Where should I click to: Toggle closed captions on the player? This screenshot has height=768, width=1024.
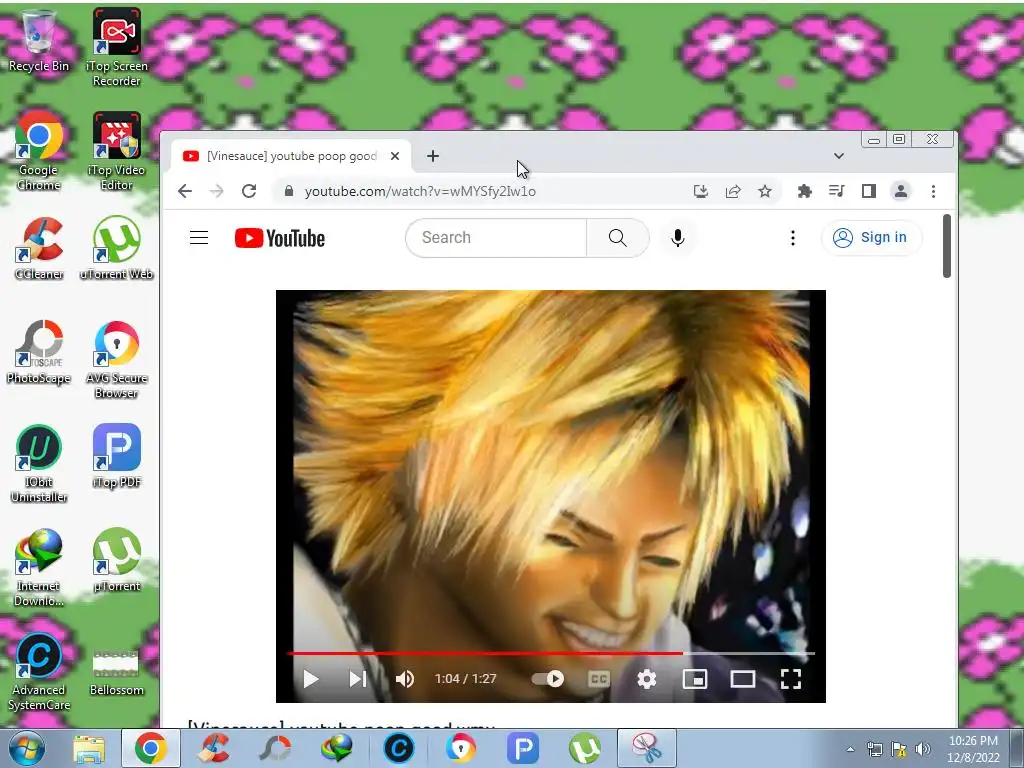[x=598, y=679]
